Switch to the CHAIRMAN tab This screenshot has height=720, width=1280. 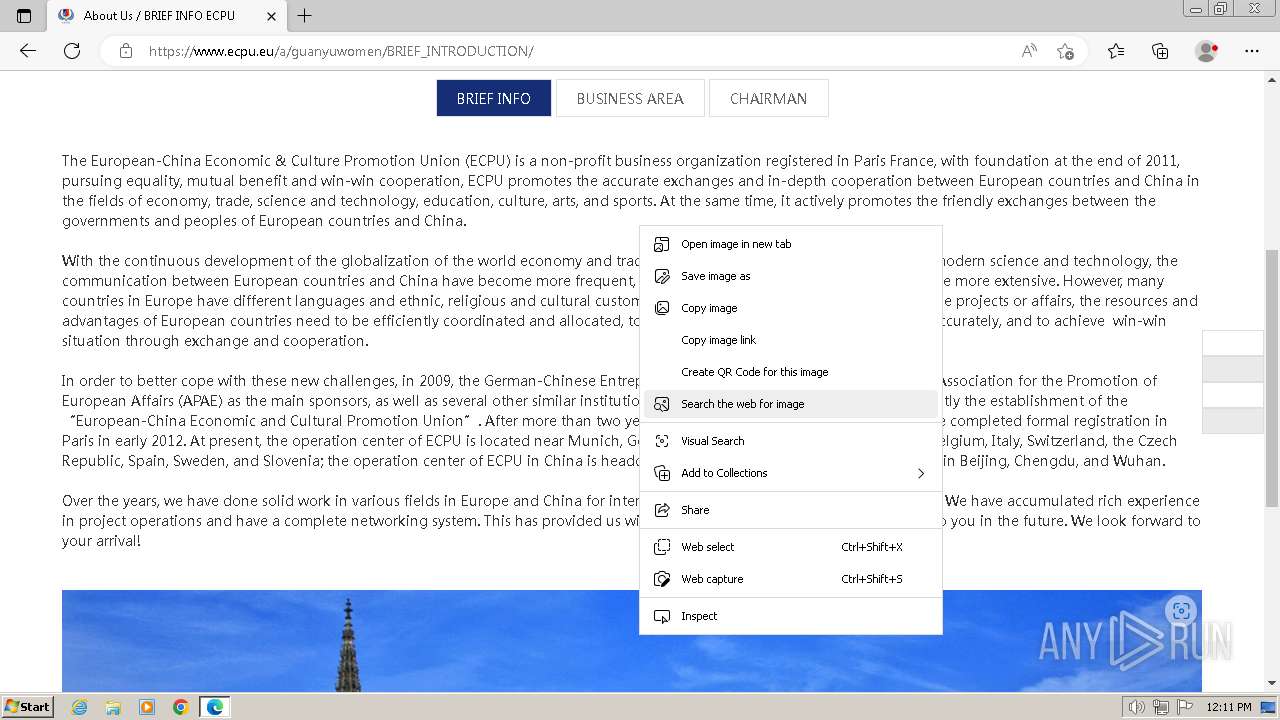(x=768, y=98)
